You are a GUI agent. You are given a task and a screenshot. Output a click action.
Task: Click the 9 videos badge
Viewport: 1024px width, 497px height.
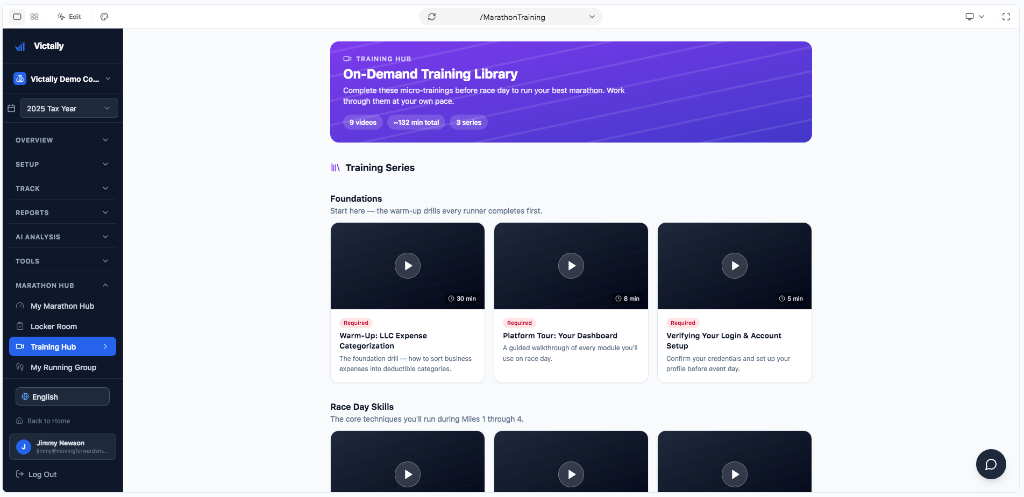[x=362, y=122]
